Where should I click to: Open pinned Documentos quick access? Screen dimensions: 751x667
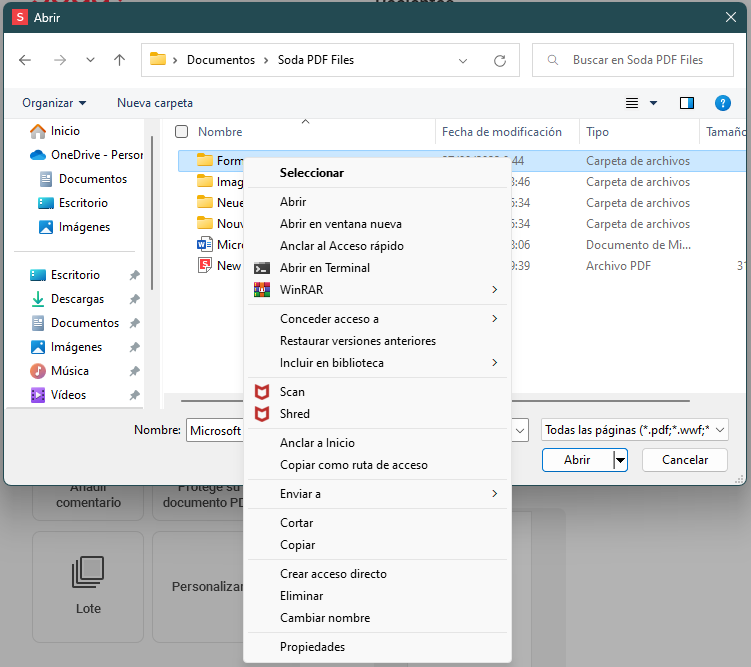click(75, 323)
